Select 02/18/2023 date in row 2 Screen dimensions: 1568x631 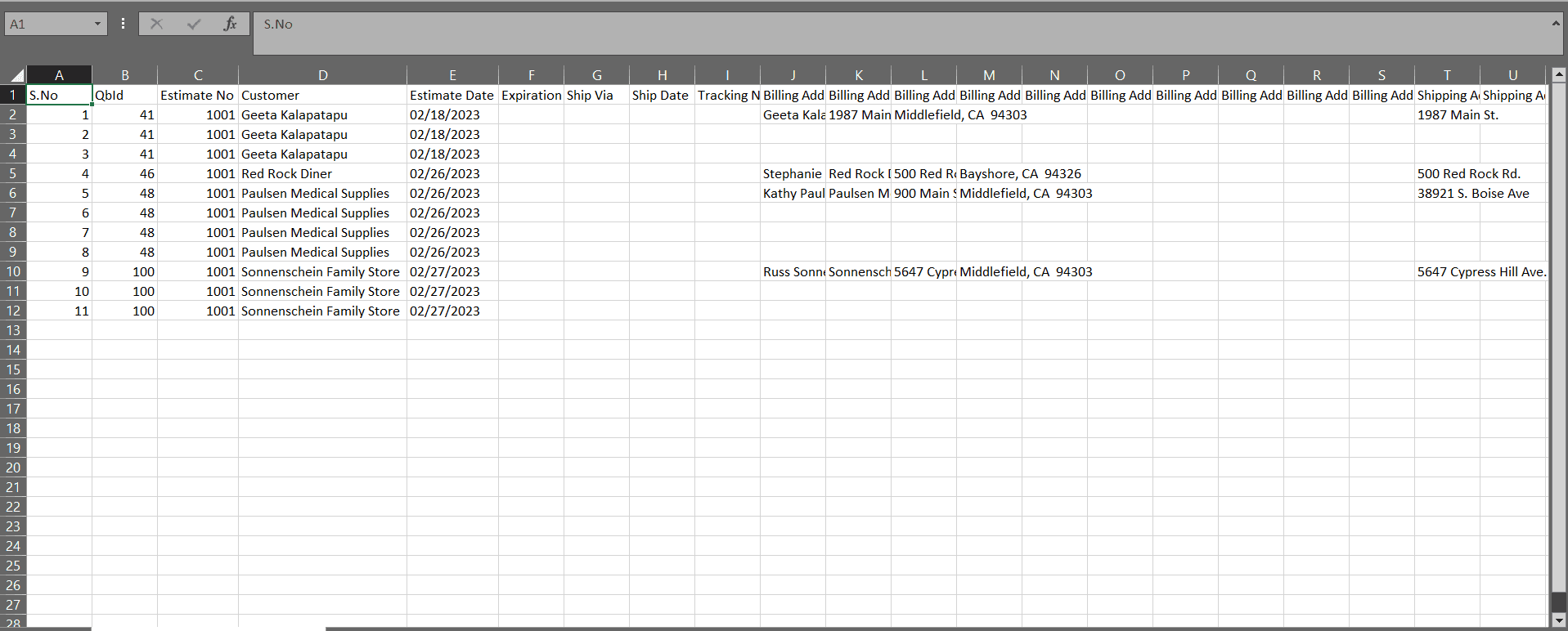[452, 114]
